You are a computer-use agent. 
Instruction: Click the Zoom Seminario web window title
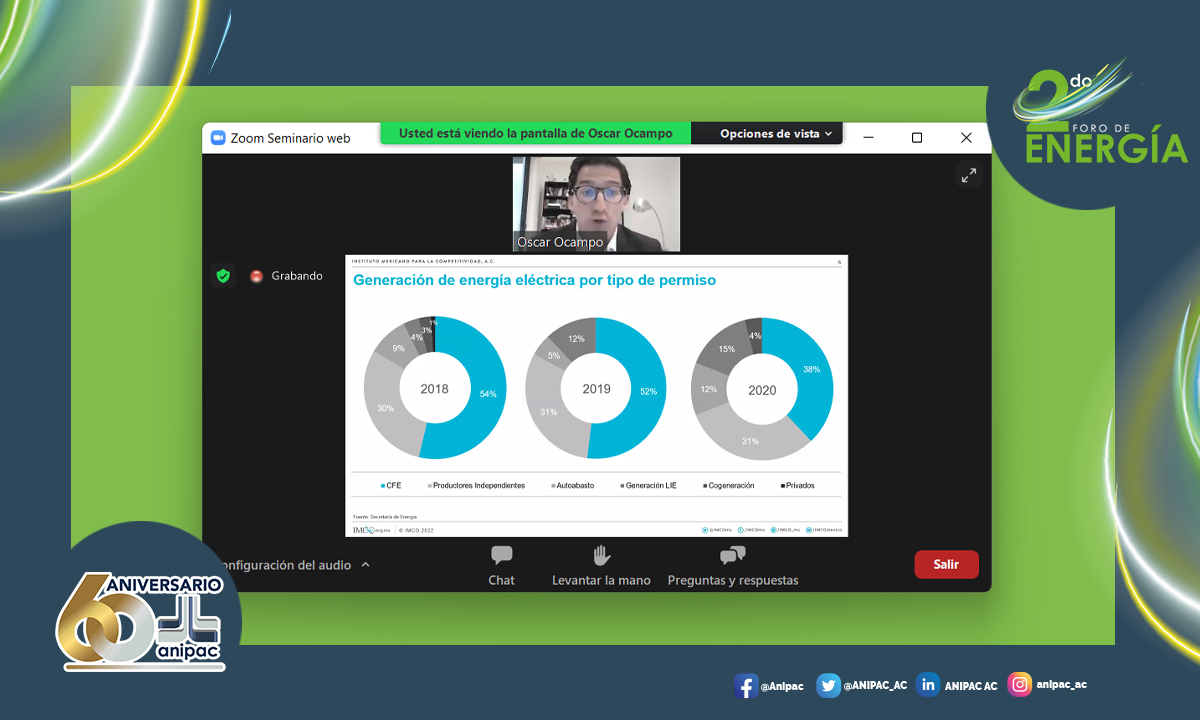click(290, 138)
